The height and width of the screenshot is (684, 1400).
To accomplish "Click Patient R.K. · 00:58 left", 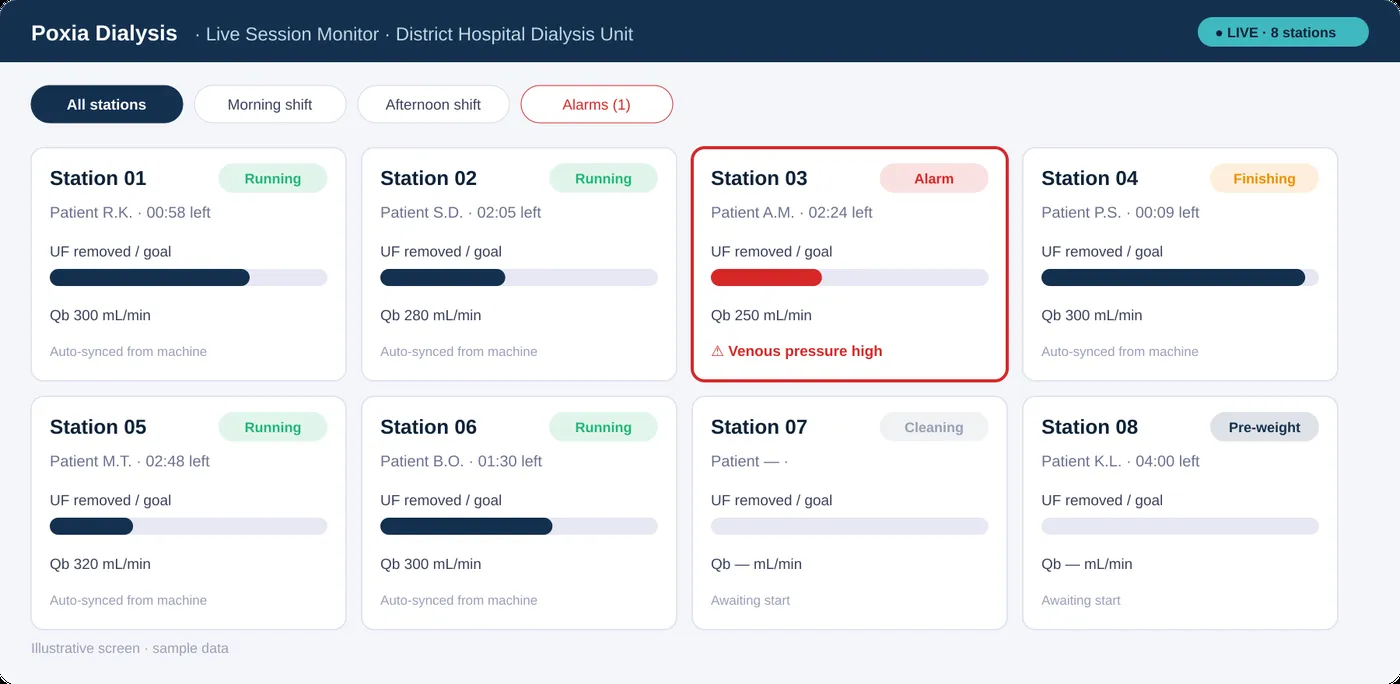I will coord(130,212).
